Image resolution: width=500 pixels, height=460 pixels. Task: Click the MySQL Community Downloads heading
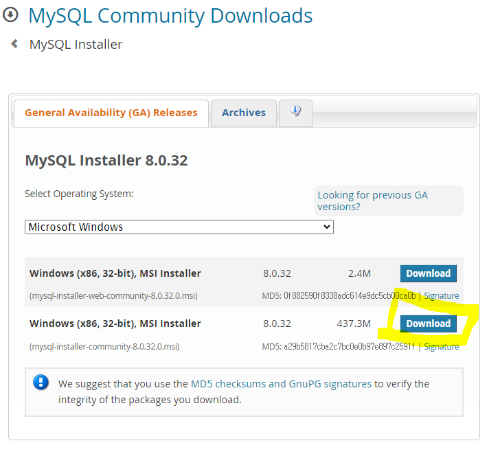pyautogui.click(x=170, y=16)
